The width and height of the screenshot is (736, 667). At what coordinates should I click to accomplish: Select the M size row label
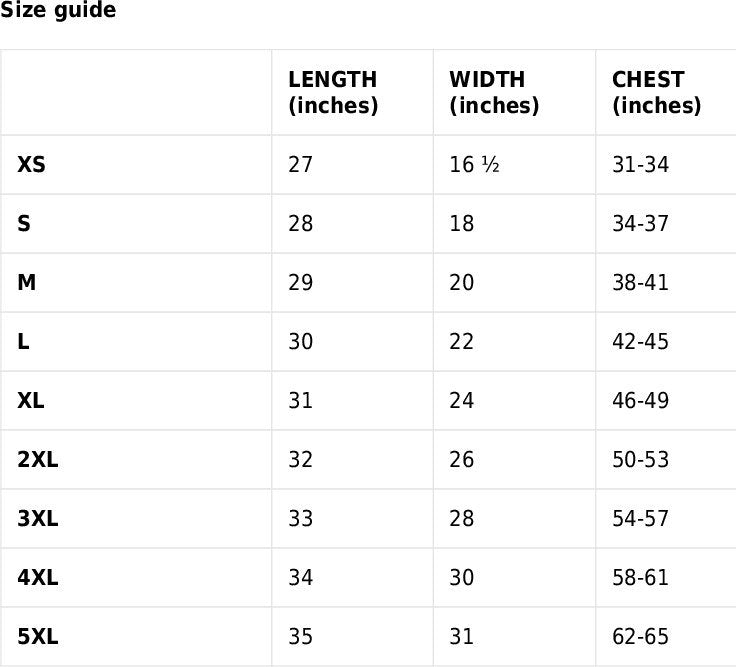point(27,282)
